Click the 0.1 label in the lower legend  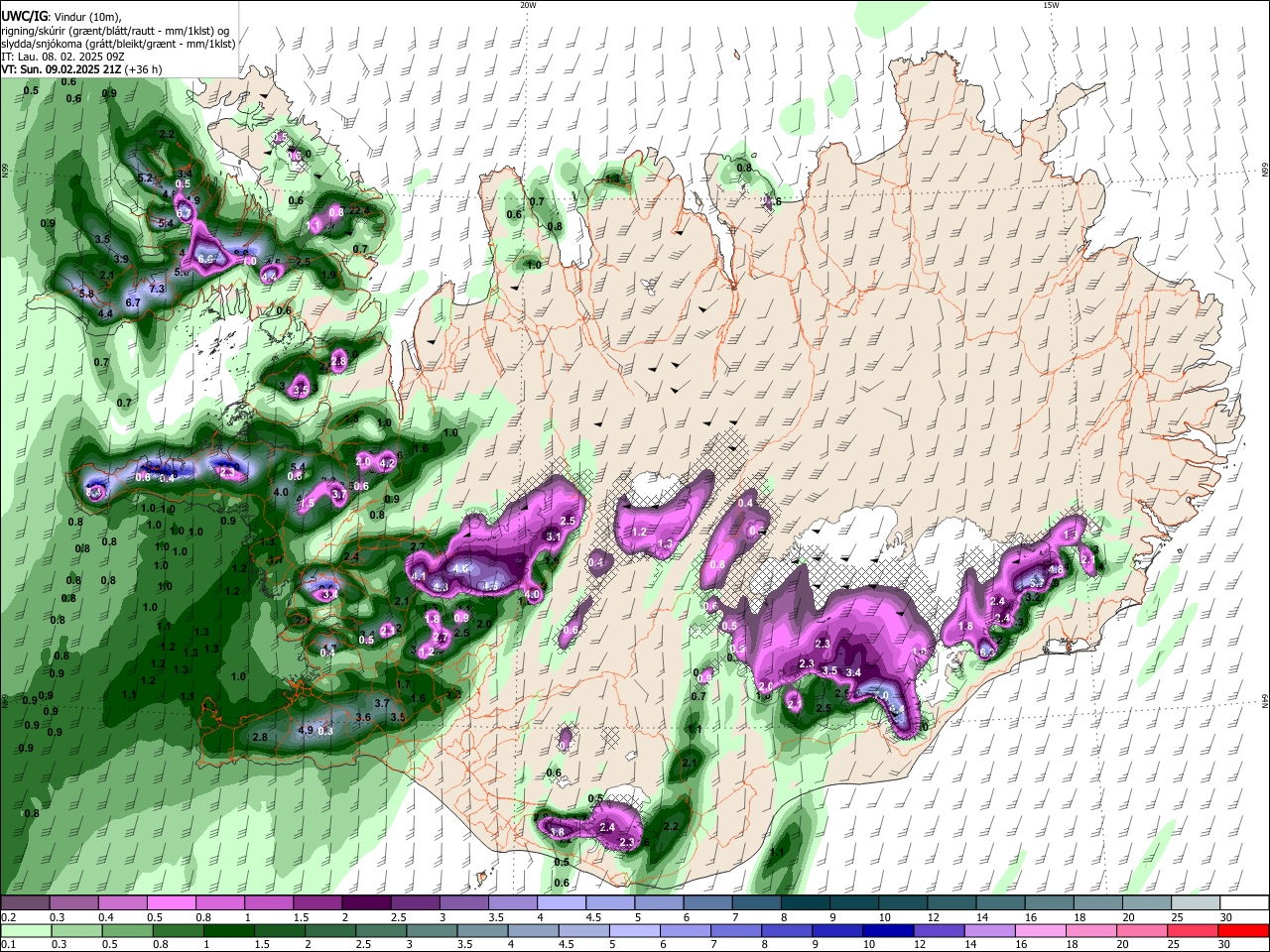(x=8, y=944)
